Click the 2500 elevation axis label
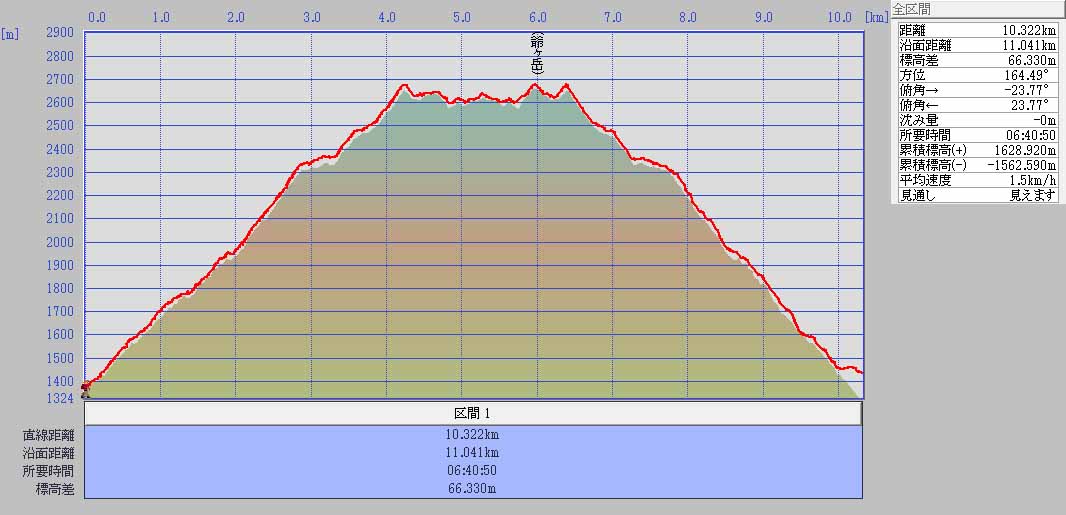 click(60, 126)
